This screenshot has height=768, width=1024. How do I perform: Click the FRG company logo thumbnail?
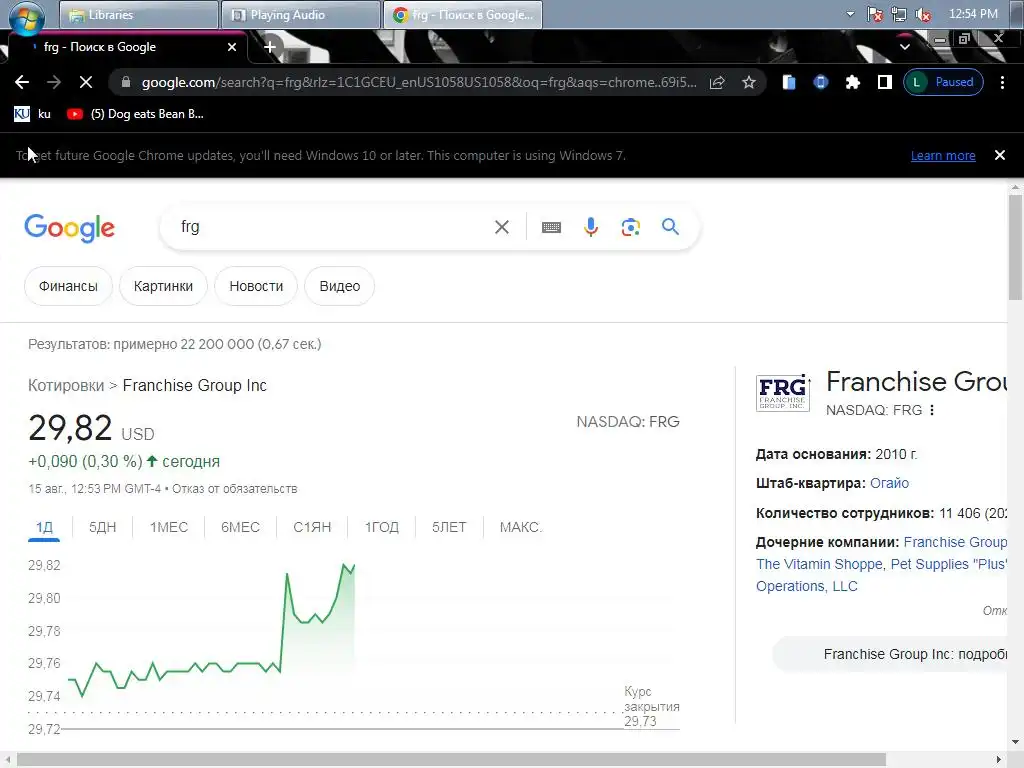[782, 392]
